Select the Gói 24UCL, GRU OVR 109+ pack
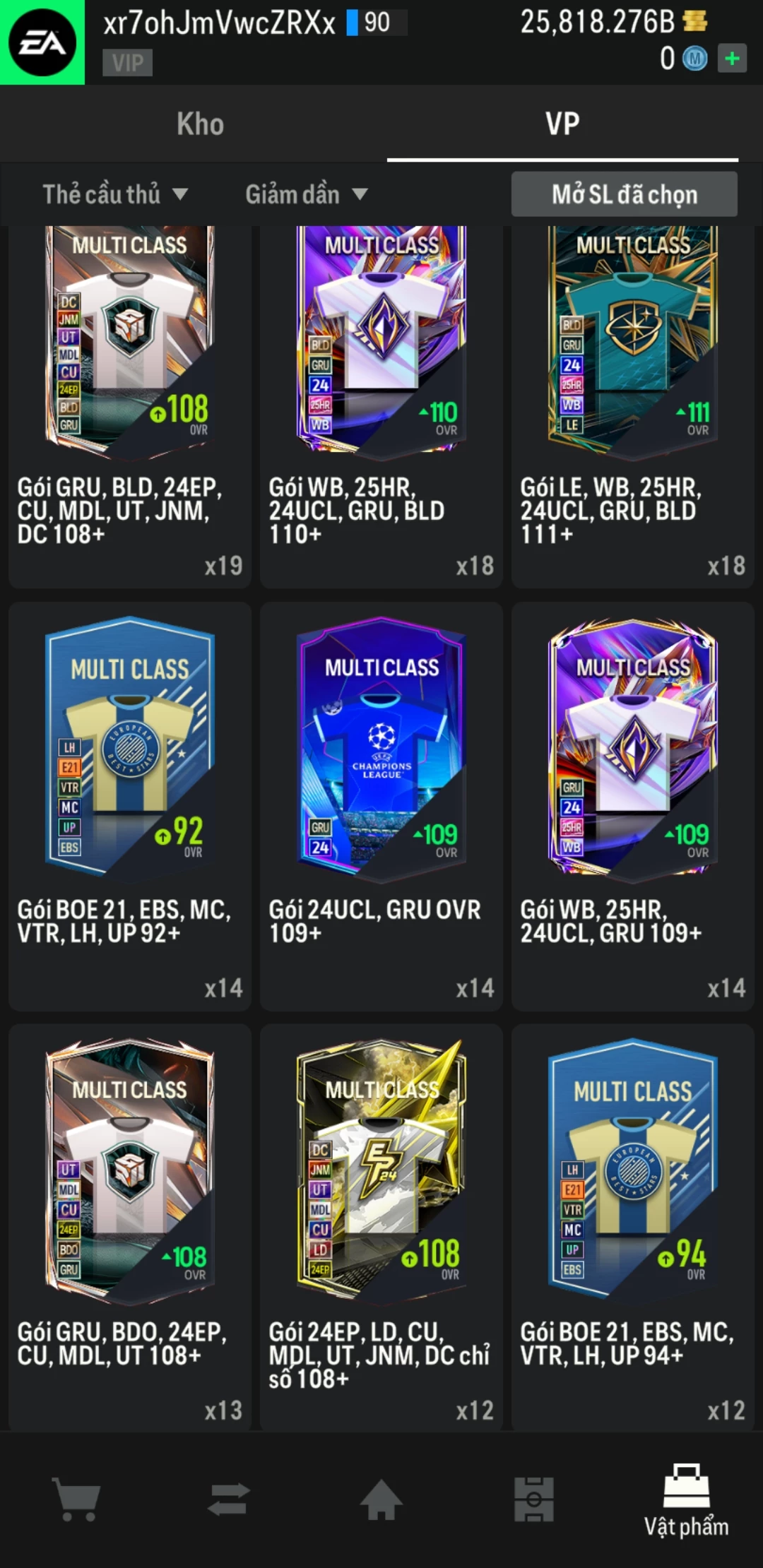 coord(381,807)
